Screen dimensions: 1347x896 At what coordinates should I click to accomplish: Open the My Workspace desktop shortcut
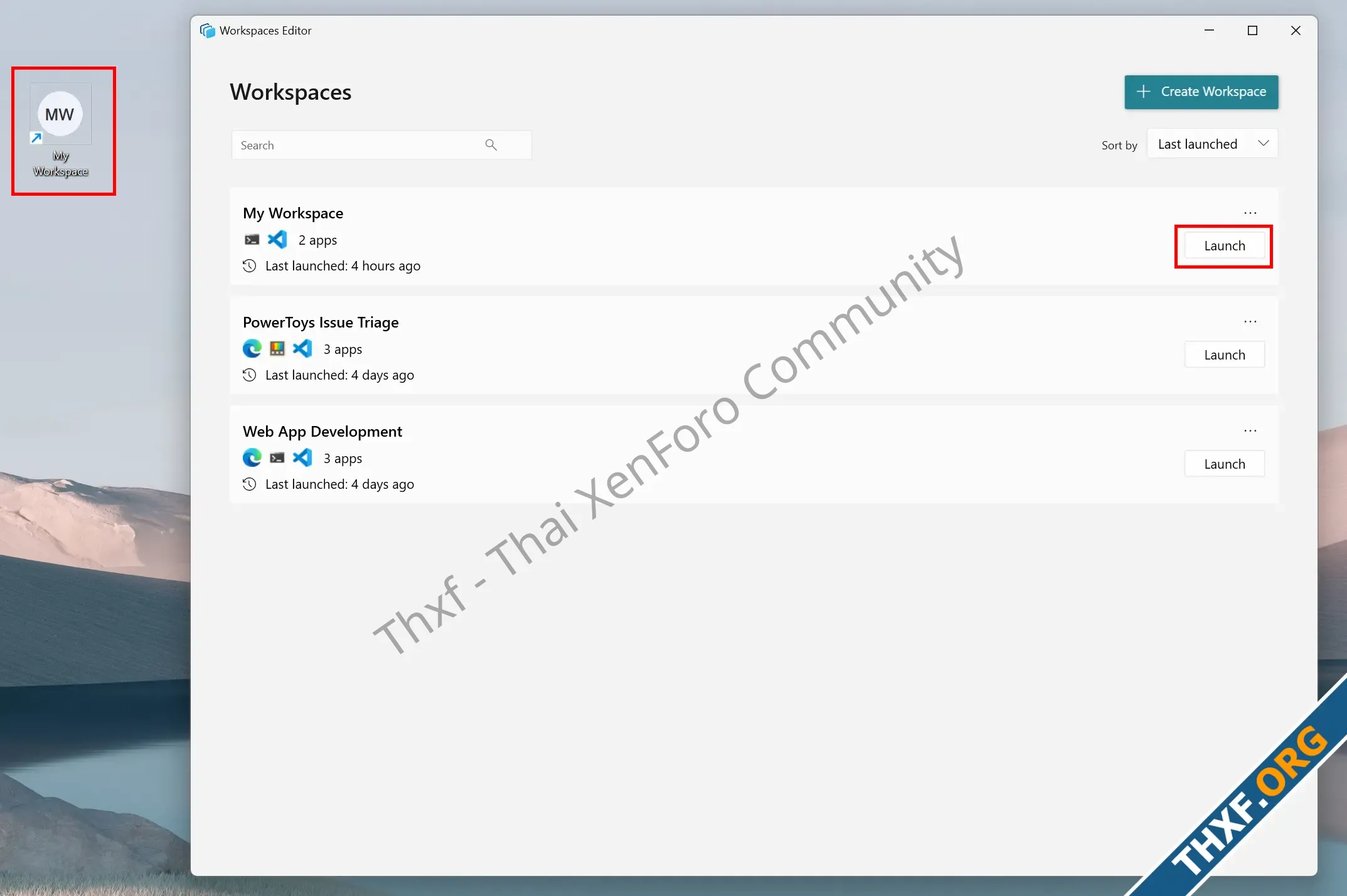click(x=60, y=130)
